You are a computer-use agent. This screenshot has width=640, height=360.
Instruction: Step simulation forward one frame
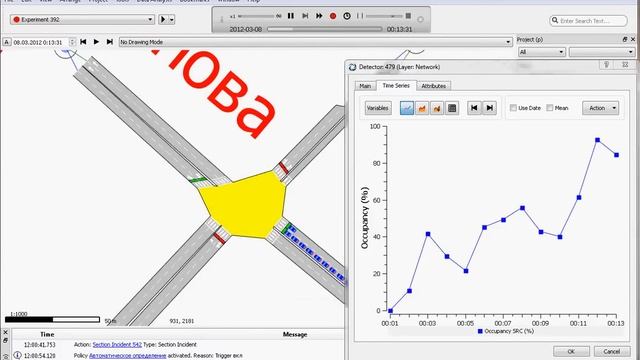tap(305, 16)
